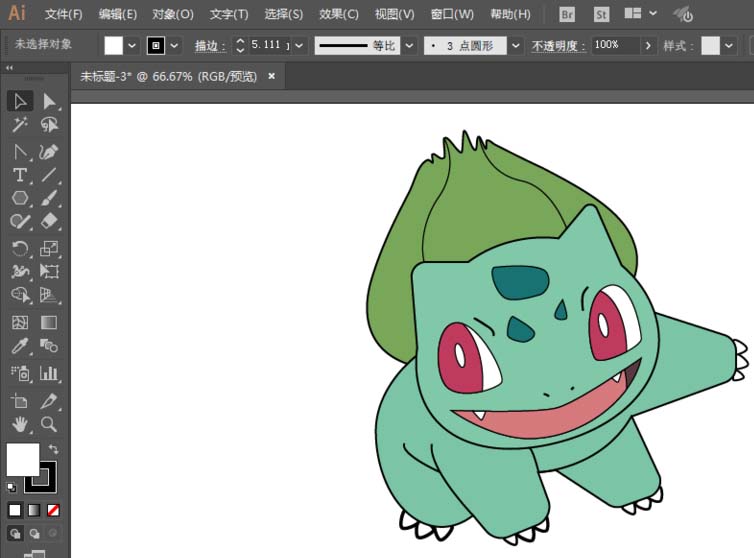Activate the Zoom tool magnifier

(49, 425)
